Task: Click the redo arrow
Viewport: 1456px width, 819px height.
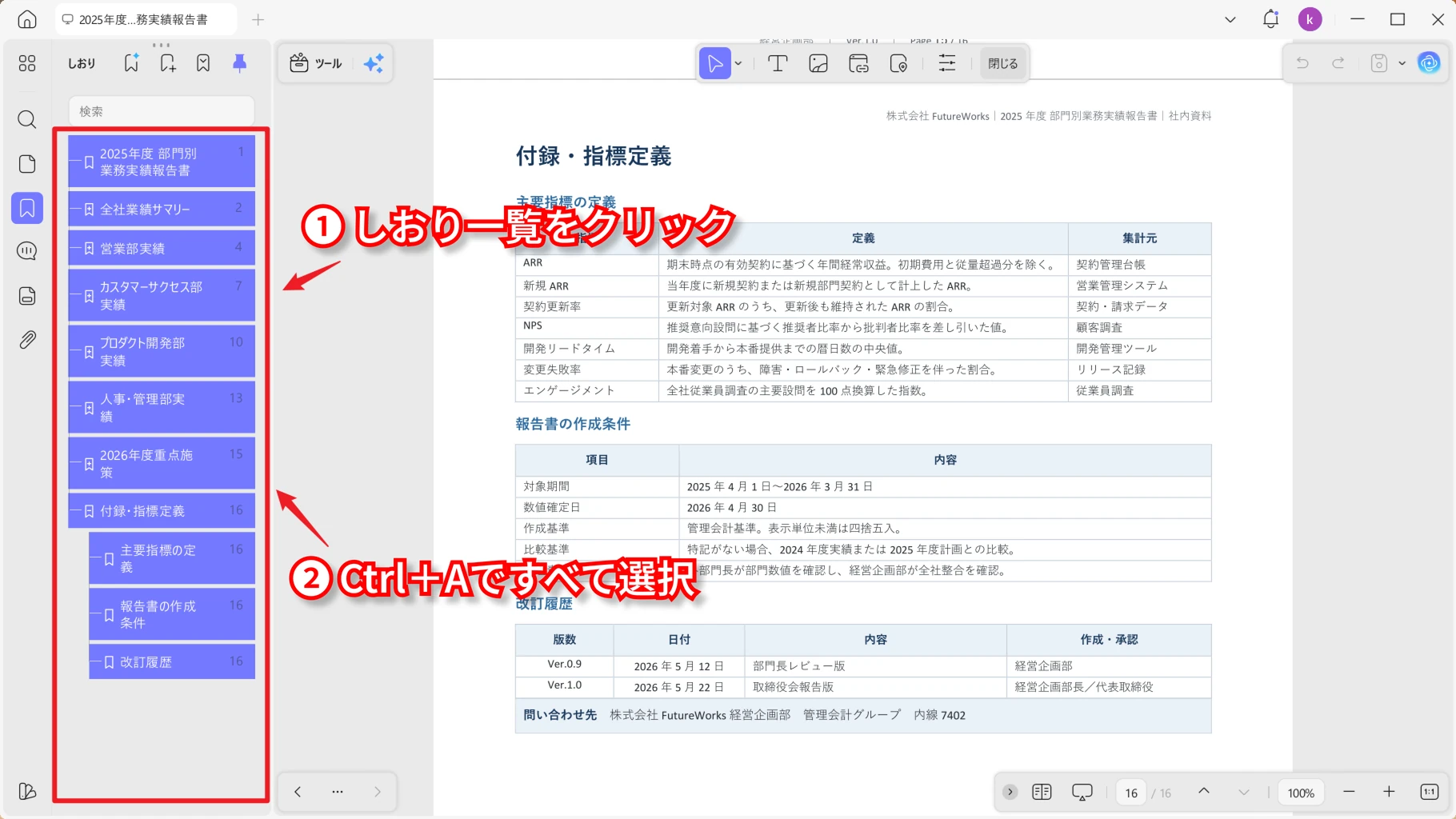Action: pyautogui.click(x=1338, y=63)
